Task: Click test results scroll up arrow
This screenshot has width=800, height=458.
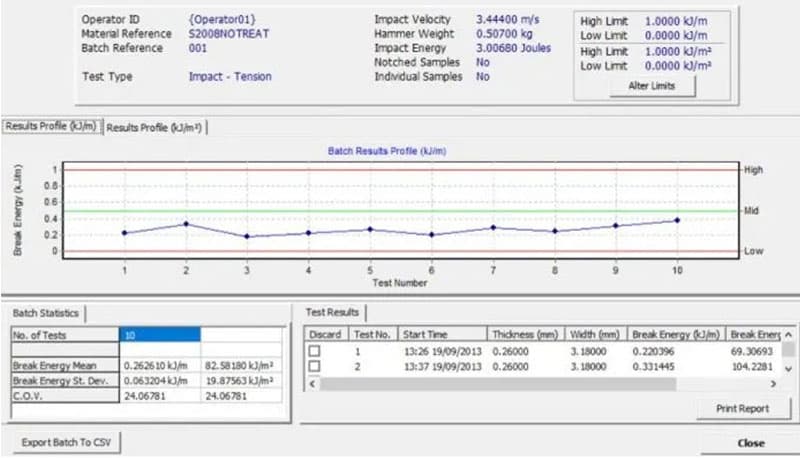Action: pyautogui.click(x=788, y=335)
